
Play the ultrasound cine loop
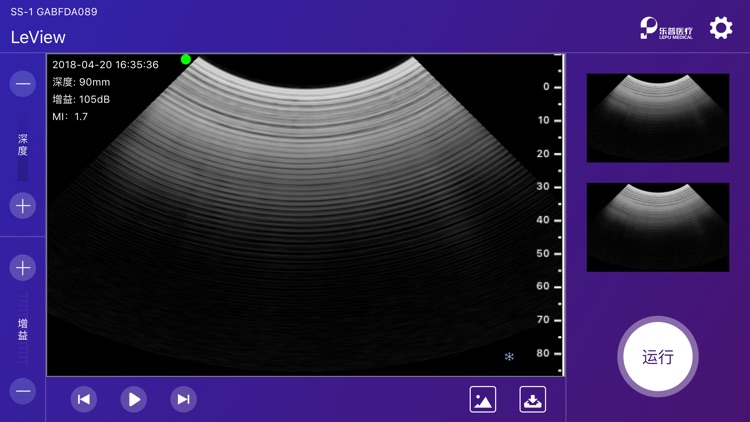133,400
